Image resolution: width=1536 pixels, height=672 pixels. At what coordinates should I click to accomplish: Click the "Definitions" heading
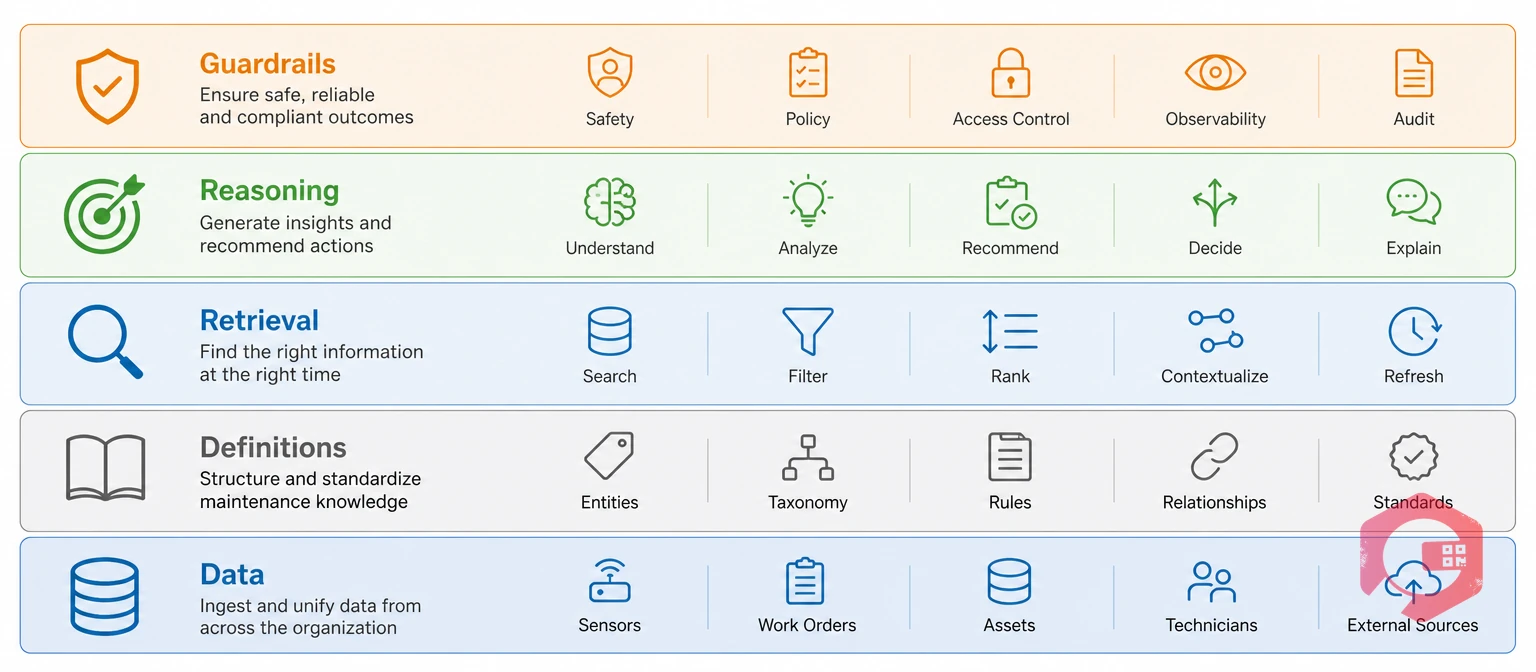(273, 447)
